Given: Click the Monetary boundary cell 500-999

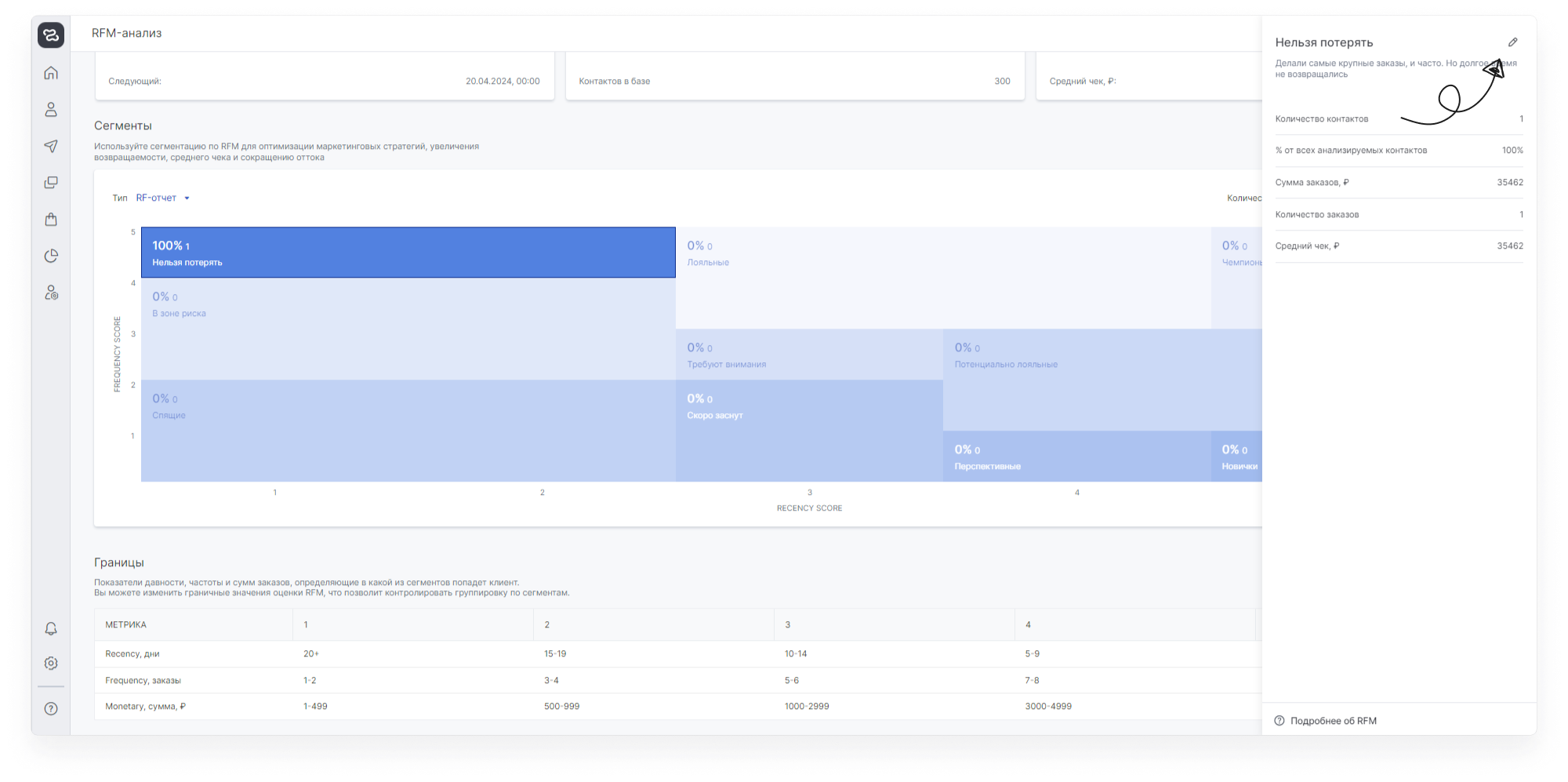Looking at the screenshot, I should 562,706.
